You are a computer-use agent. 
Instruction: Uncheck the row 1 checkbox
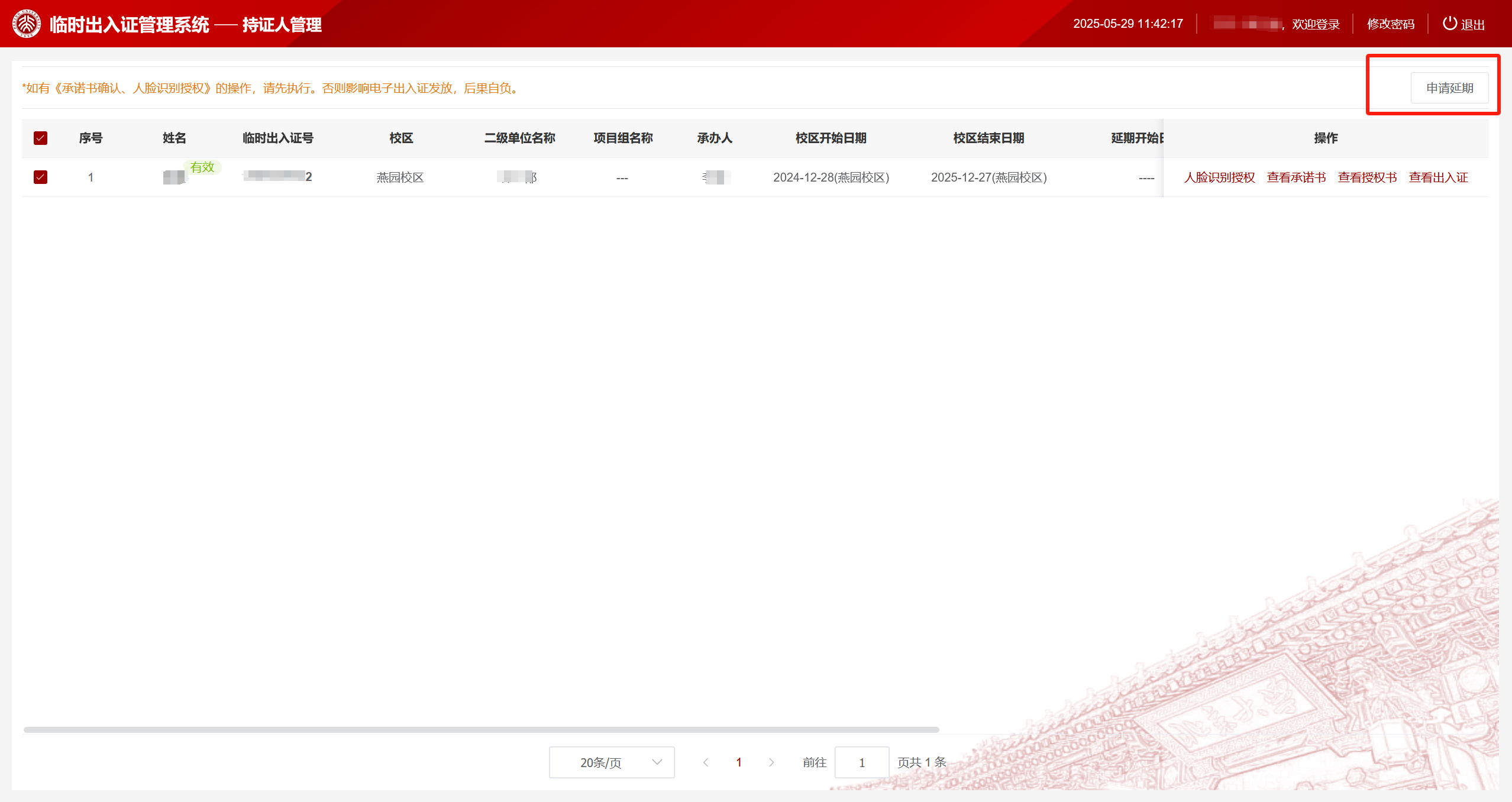[40, 177]
